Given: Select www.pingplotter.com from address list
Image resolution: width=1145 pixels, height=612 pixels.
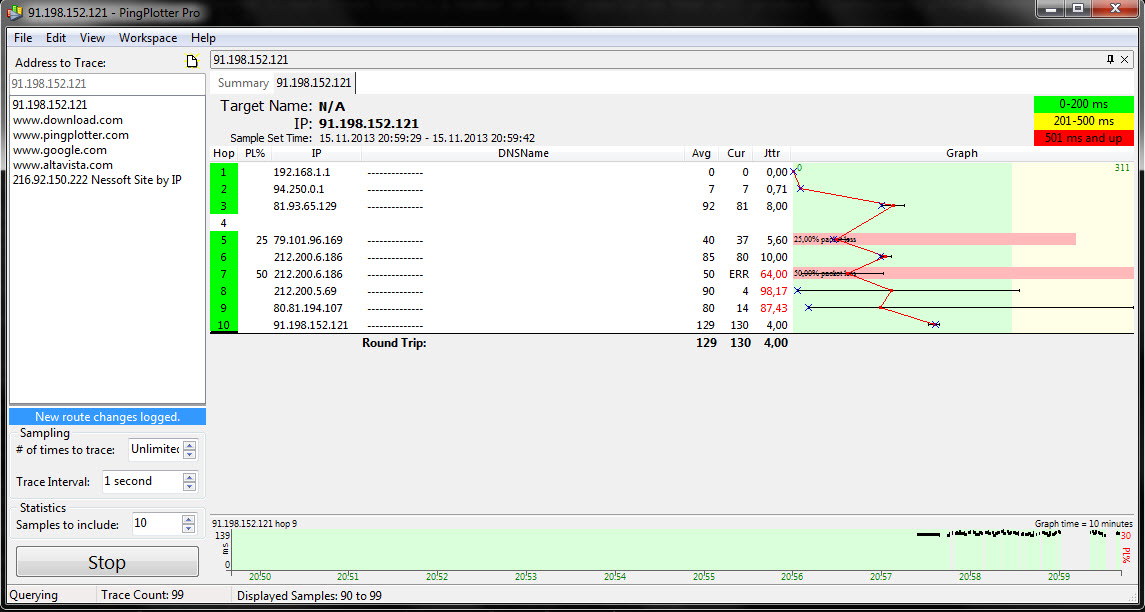Looking at the screenshot, I should click(x=70, y=135).
